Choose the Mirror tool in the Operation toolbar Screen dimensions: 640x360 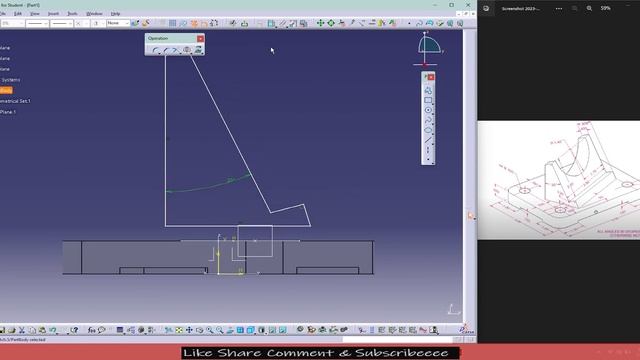point(187,50)
